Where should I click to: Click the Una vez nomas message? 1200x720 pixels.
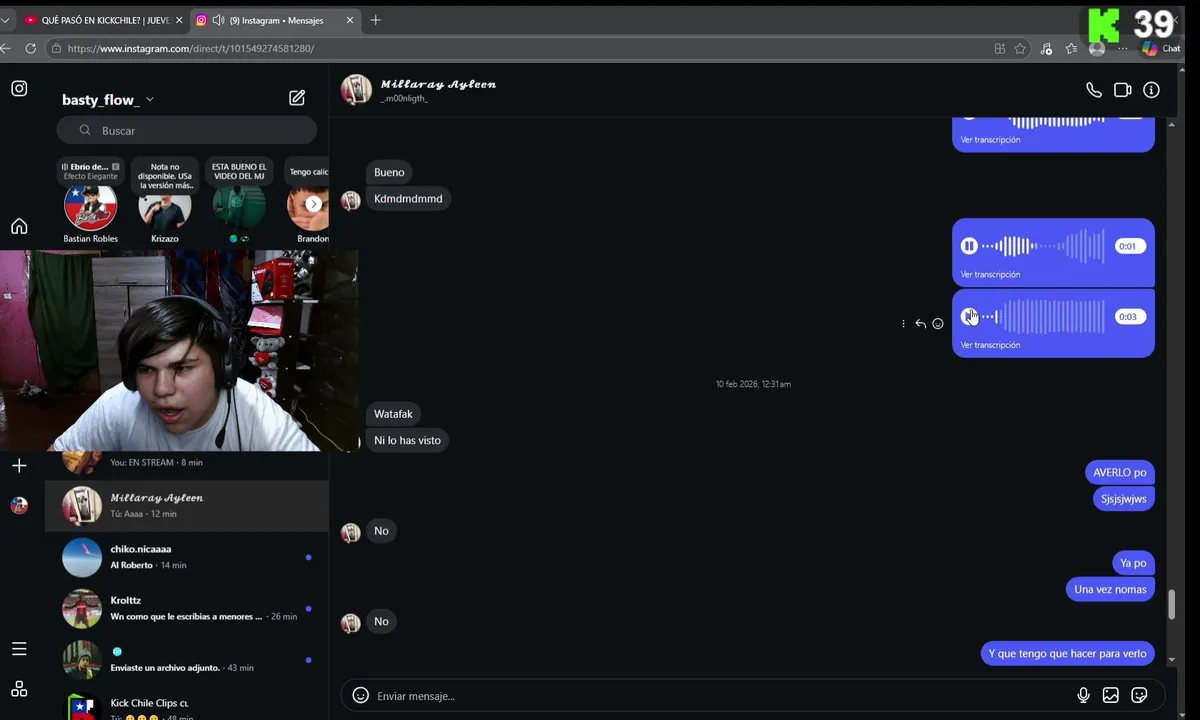[1110, 589]
